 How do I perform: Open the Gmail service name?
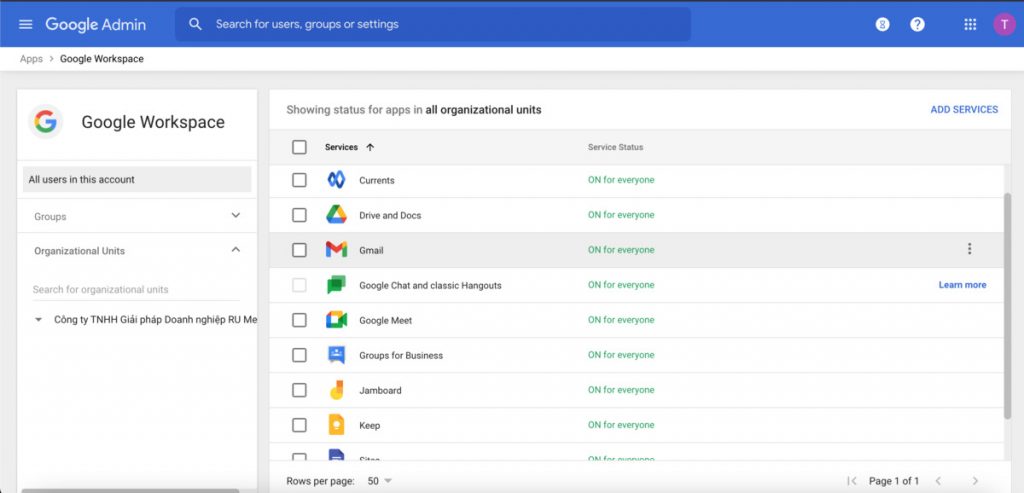click(x=371, y=250)
